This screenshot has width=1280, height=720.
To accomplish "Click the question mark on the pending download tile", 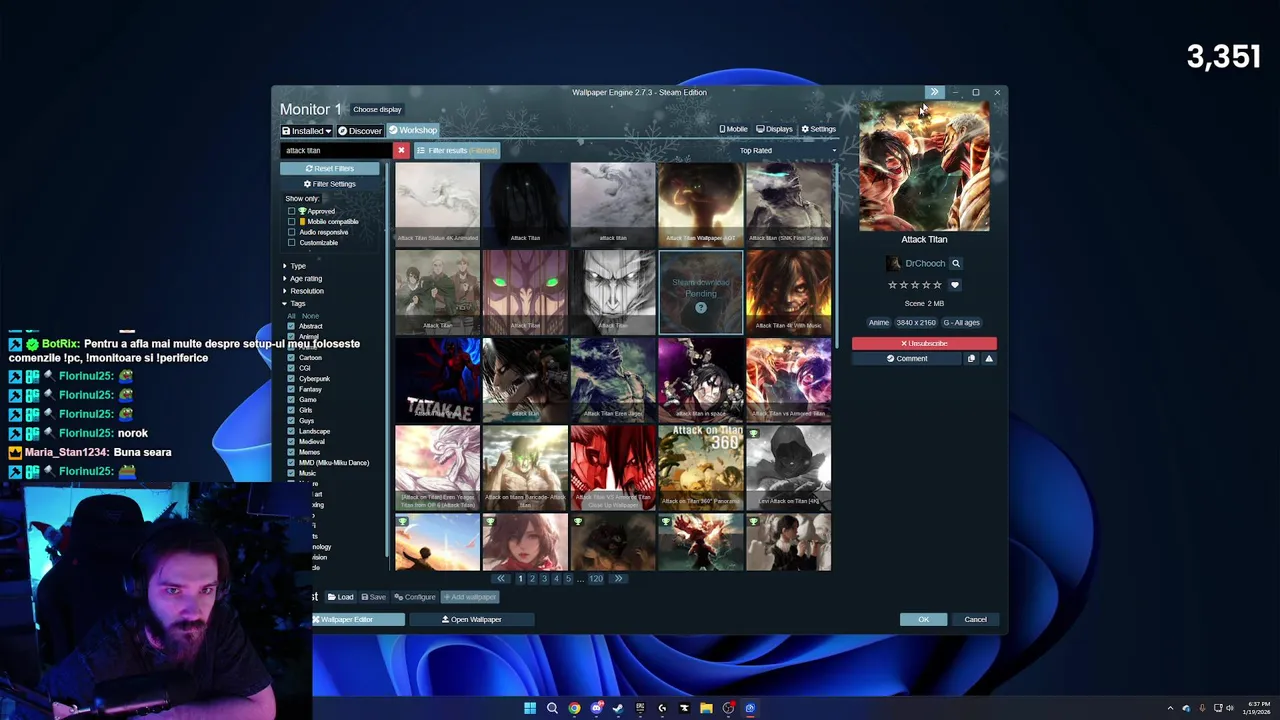I will pos(701,307).
